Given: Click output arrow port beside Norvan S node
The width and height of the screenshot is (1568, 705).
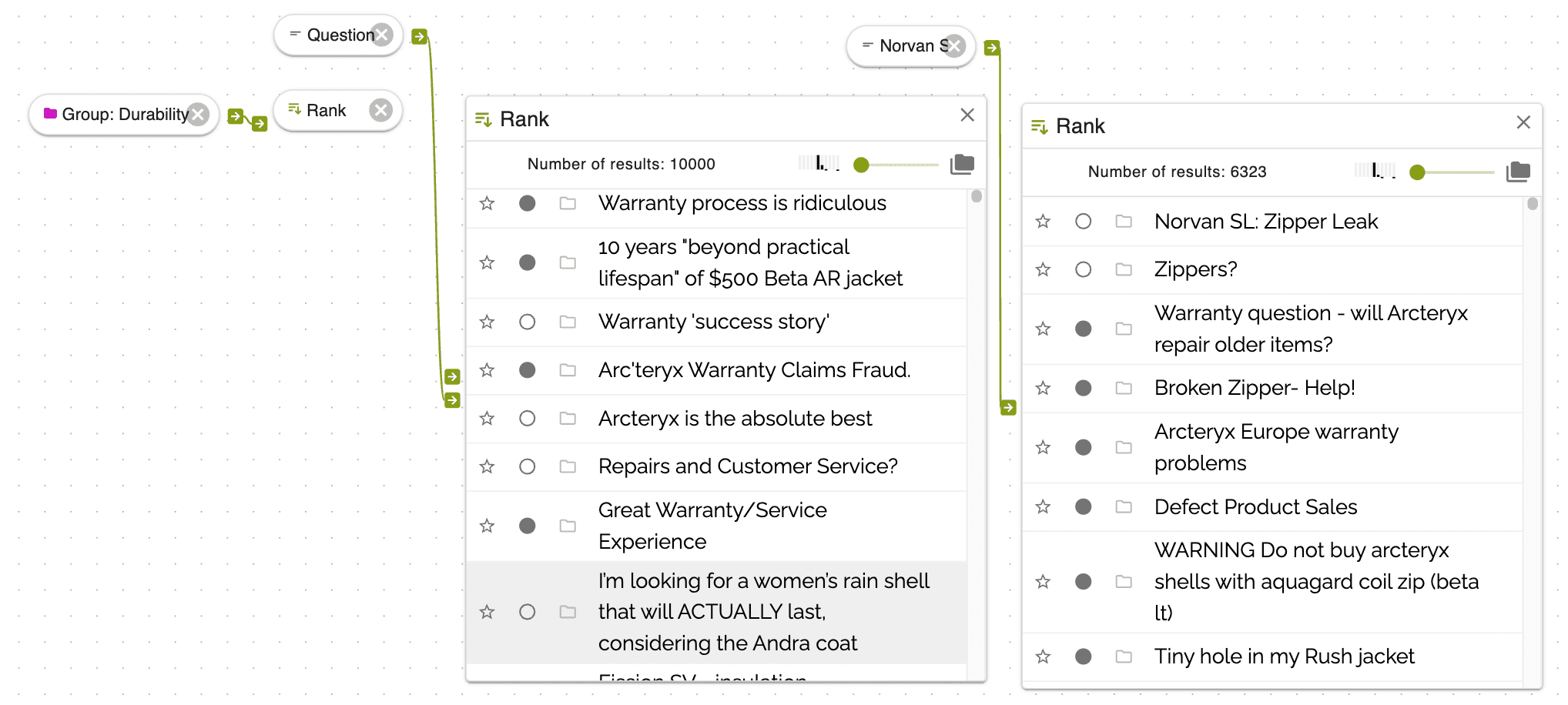Looking at the screenshot, I should (992, 48).
